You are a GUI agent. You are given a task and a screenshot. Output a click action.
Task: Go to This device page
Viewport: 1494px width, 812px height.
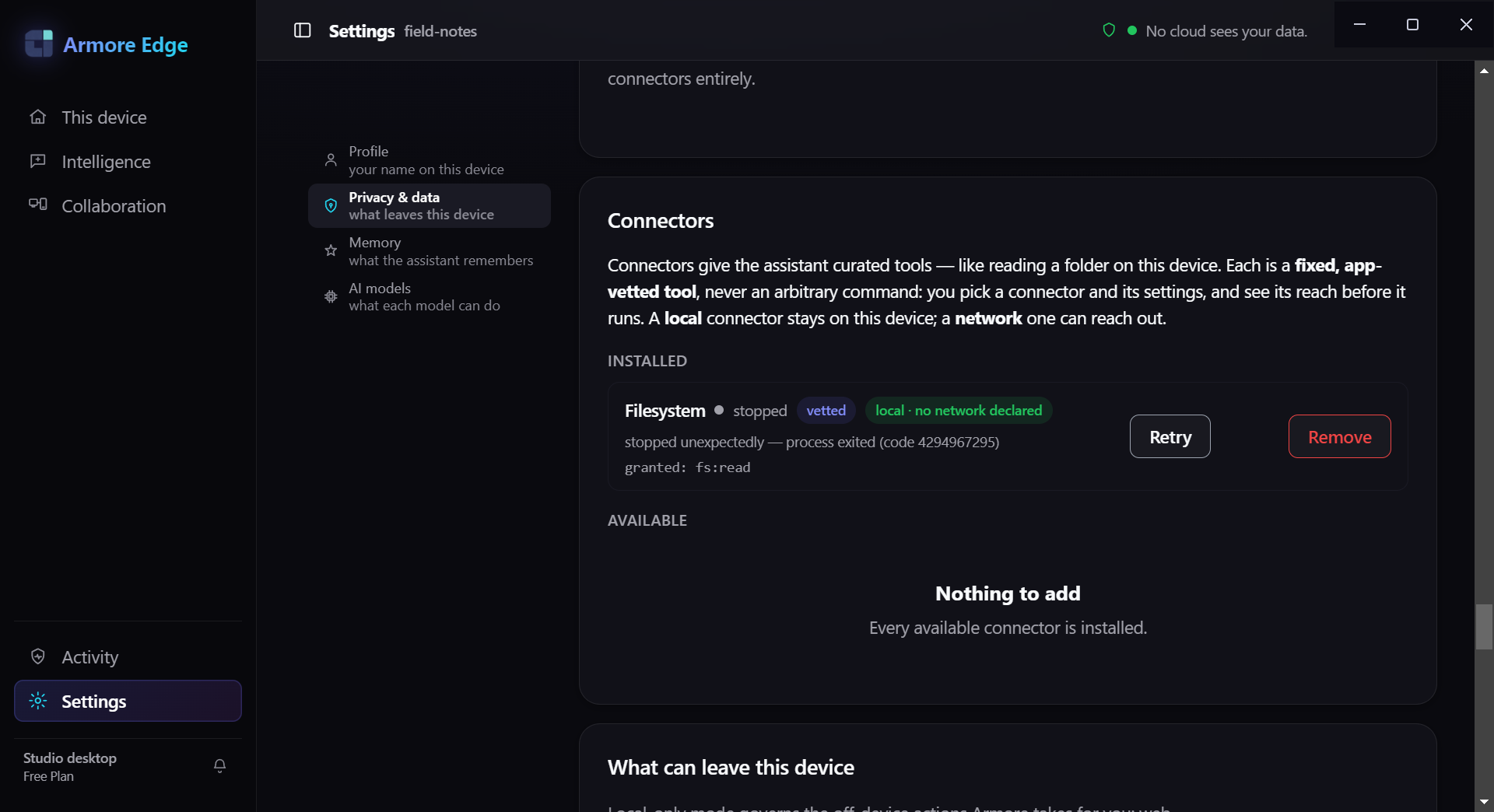tap(128, 117)
